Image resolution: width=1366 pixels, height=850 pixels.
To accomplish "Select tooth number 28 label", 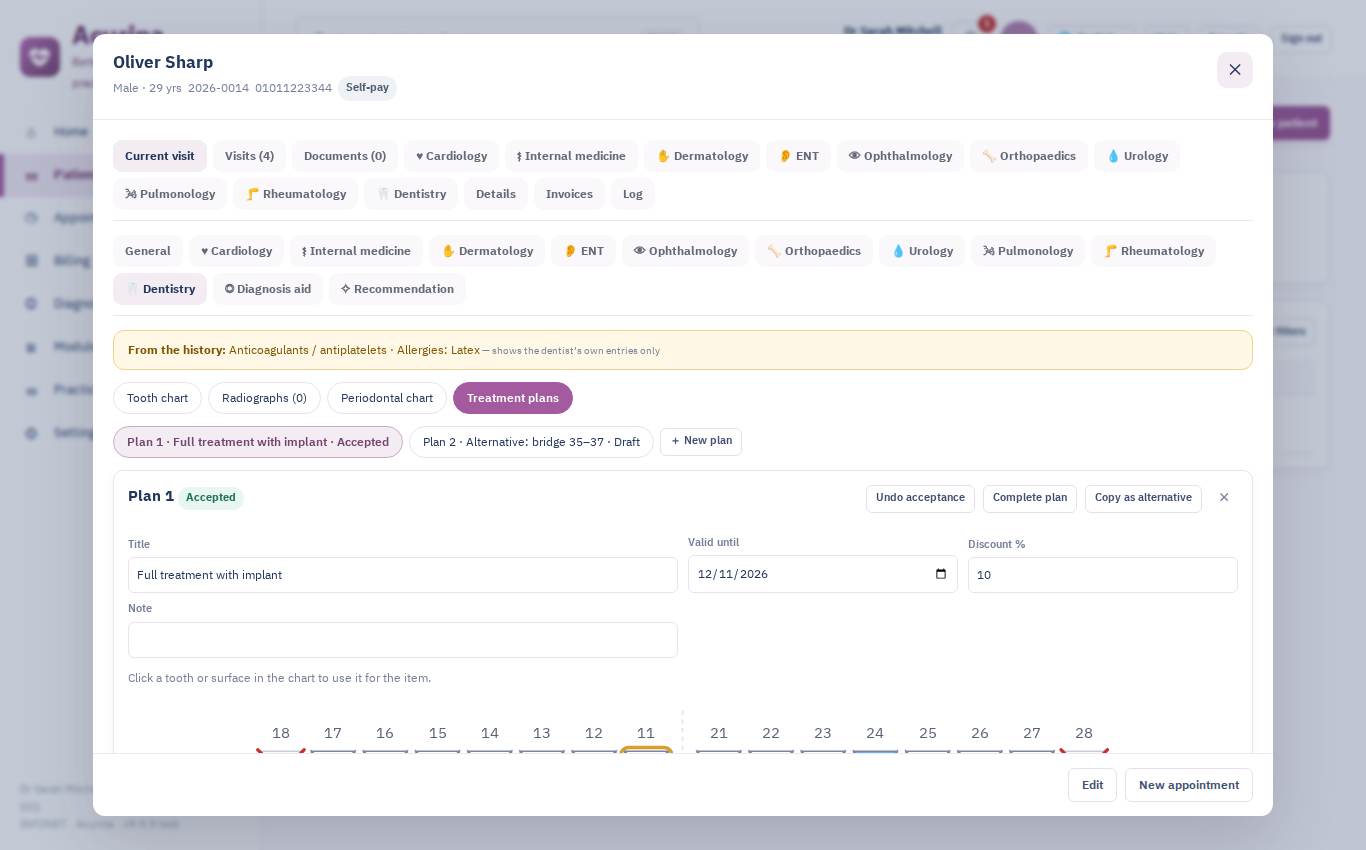I will point(1084,733).
